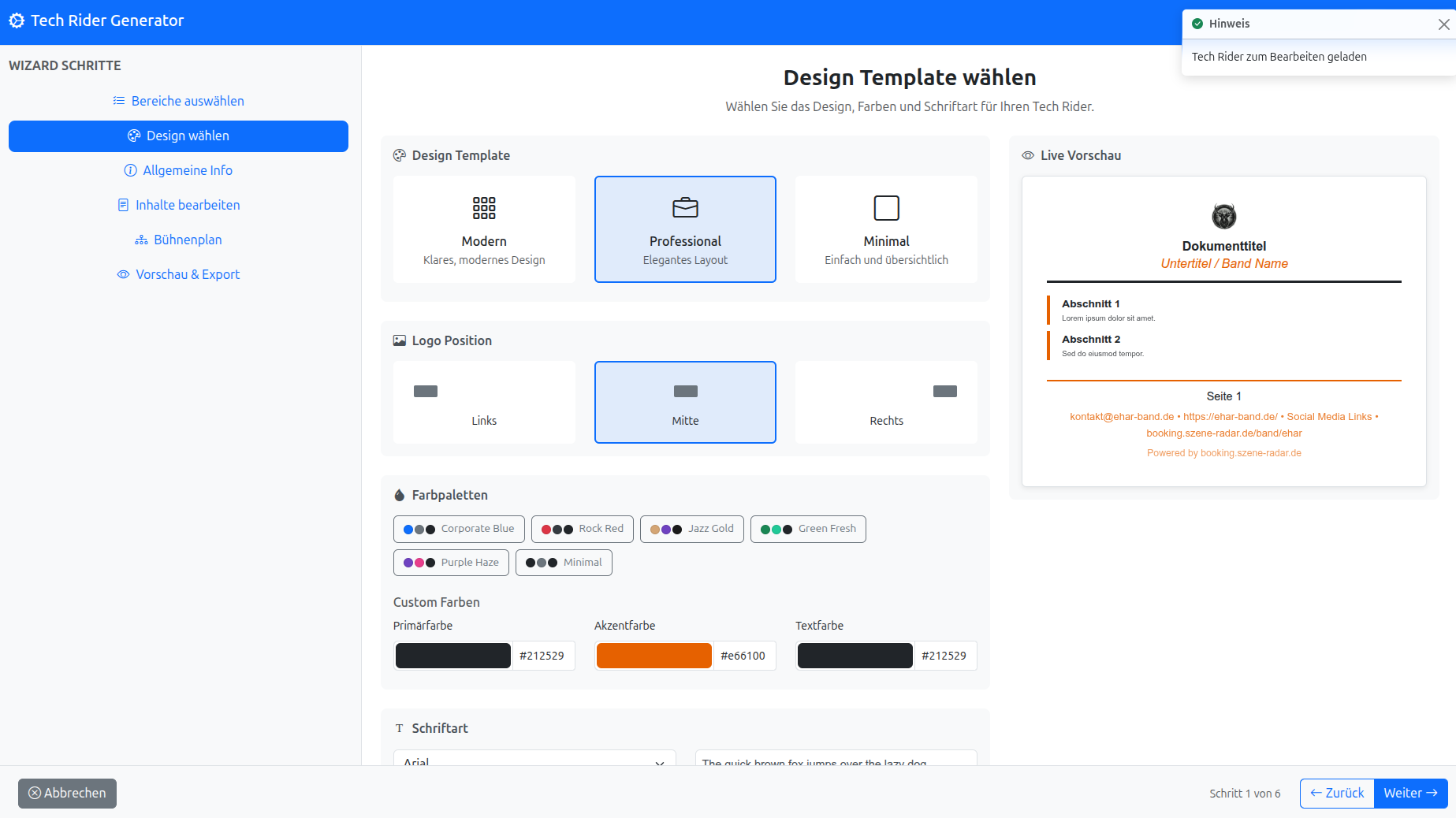Select Mitte logo position
Image resolution: width=1456 pixels, height=818 pixels.
[685, 402]
